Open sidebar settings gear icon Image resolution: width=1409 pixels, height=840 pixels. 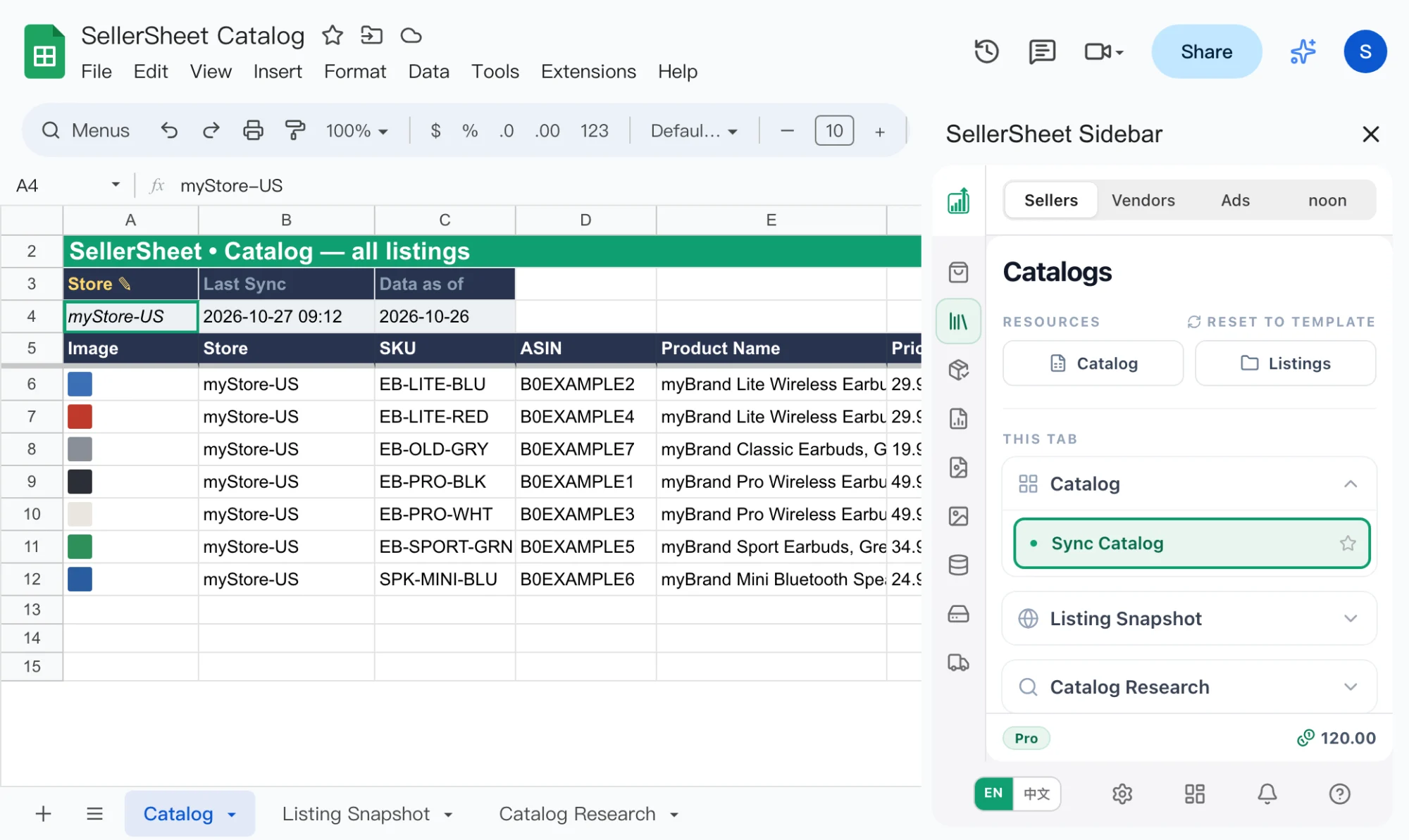coord(1122,794)
